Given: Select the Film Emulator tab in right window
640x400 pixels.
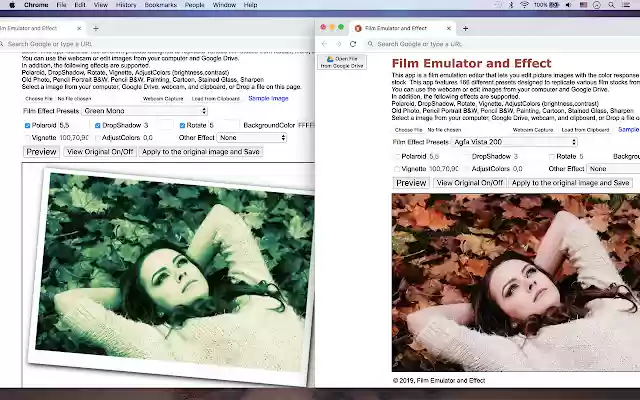Looking at the screenshot, I should [x=403, y=28].
